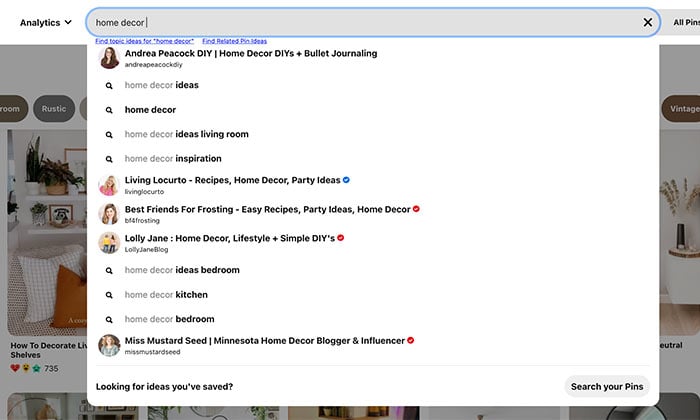Open Best Friends For Frosting profile suggestion
This screenshot has width=700, height=420.
[x=267, y=214]
